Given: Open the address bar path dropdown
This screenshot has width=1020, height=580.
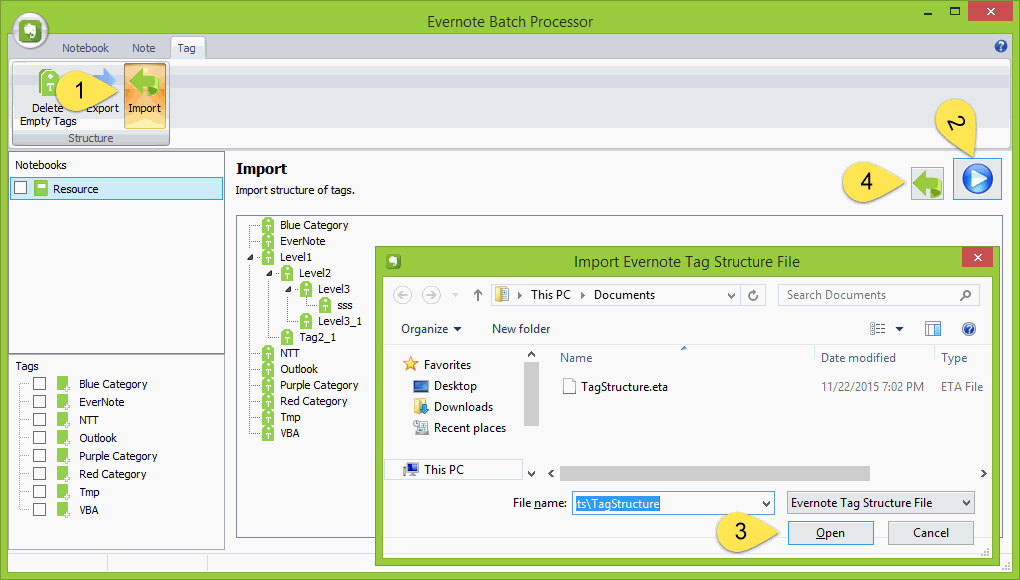Looking at the screenshot, I should (x=731, y=295).
